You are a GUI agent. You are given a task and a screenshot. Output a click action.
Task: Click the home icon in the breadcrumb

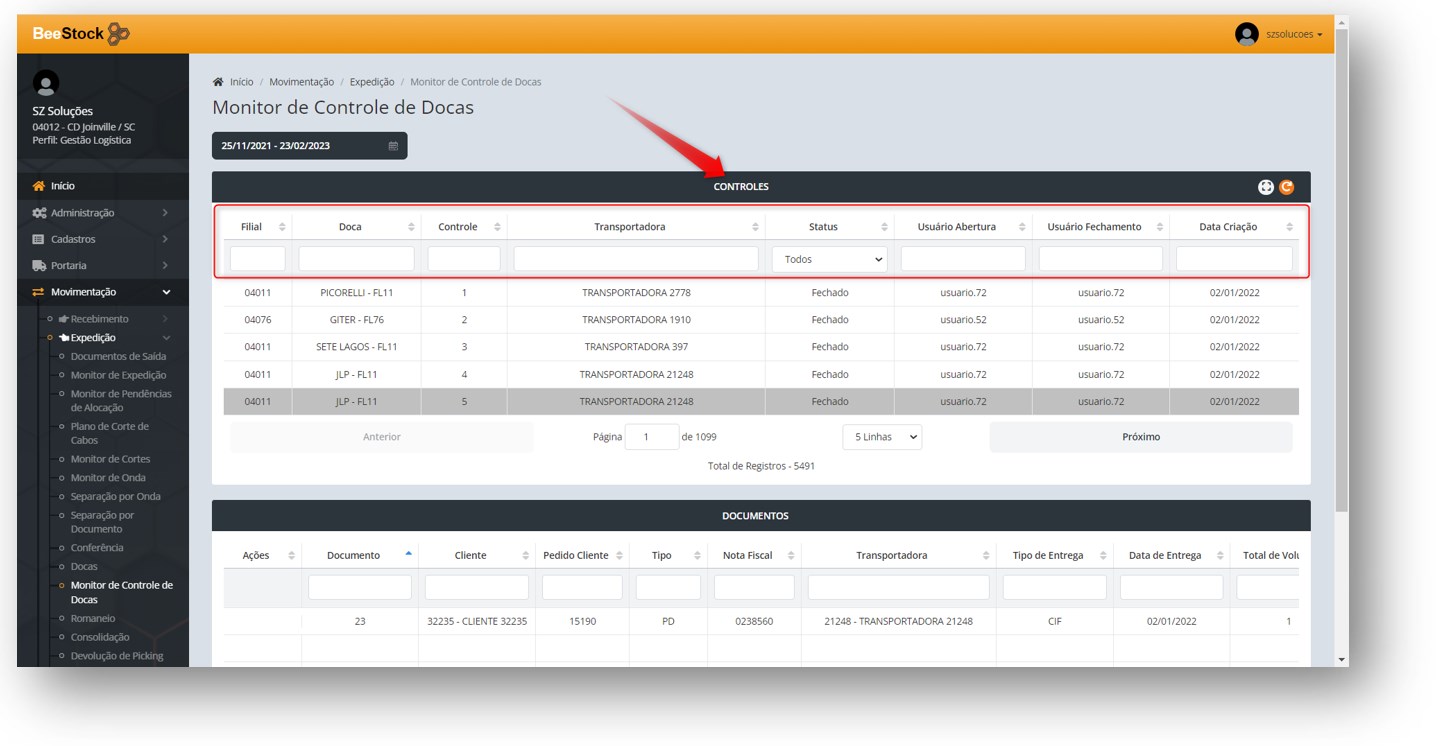218,82
